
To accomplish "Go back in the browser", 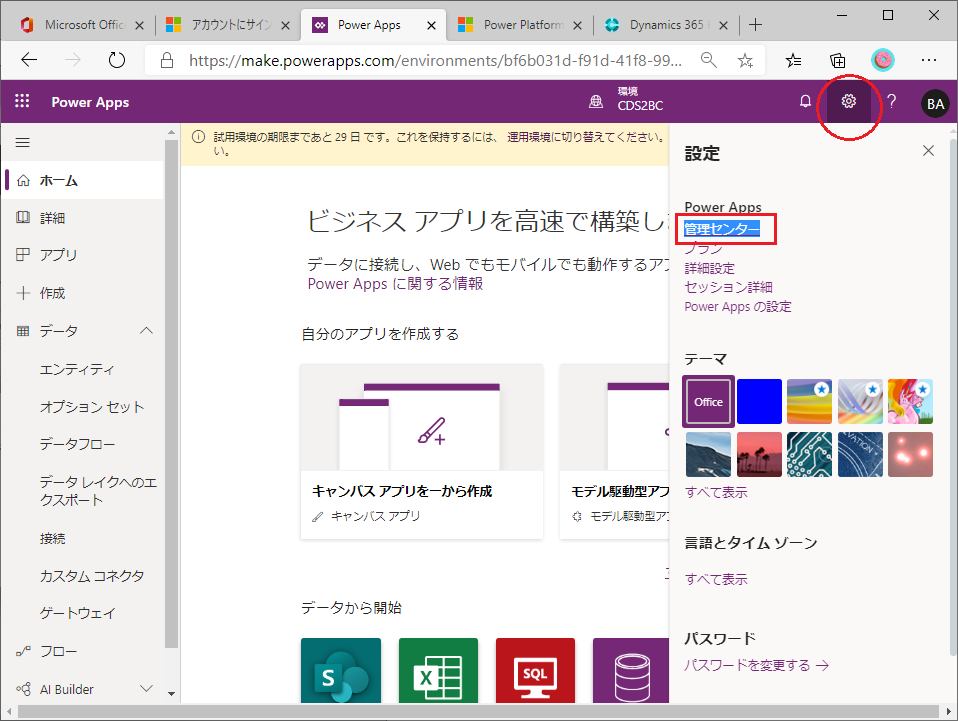I will [29, 60].
